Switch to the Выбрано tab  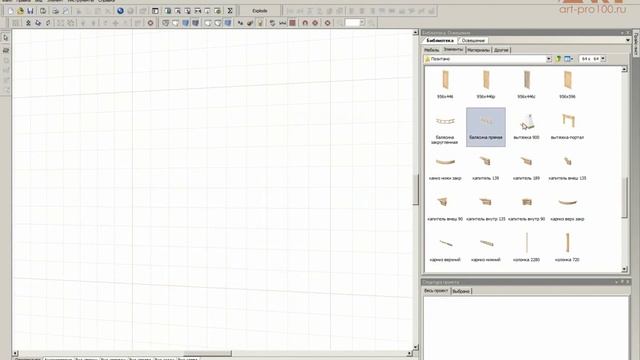[461, 291]
